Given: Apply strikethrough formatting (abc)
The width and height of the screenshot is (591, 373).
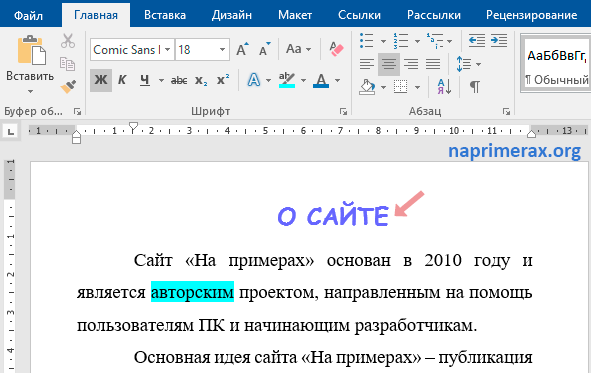Looking at the screenshot, I should (179, 80).
